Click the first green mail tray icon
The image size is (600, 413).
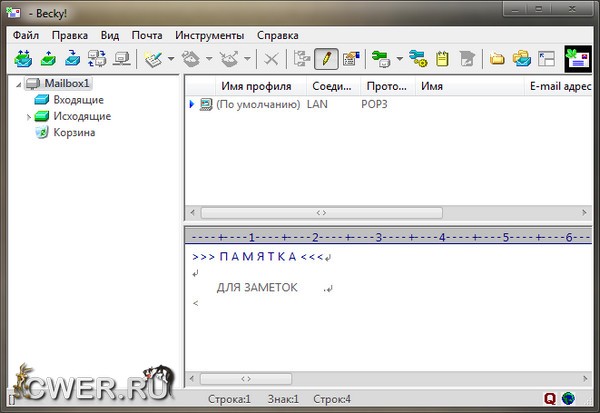23,59
